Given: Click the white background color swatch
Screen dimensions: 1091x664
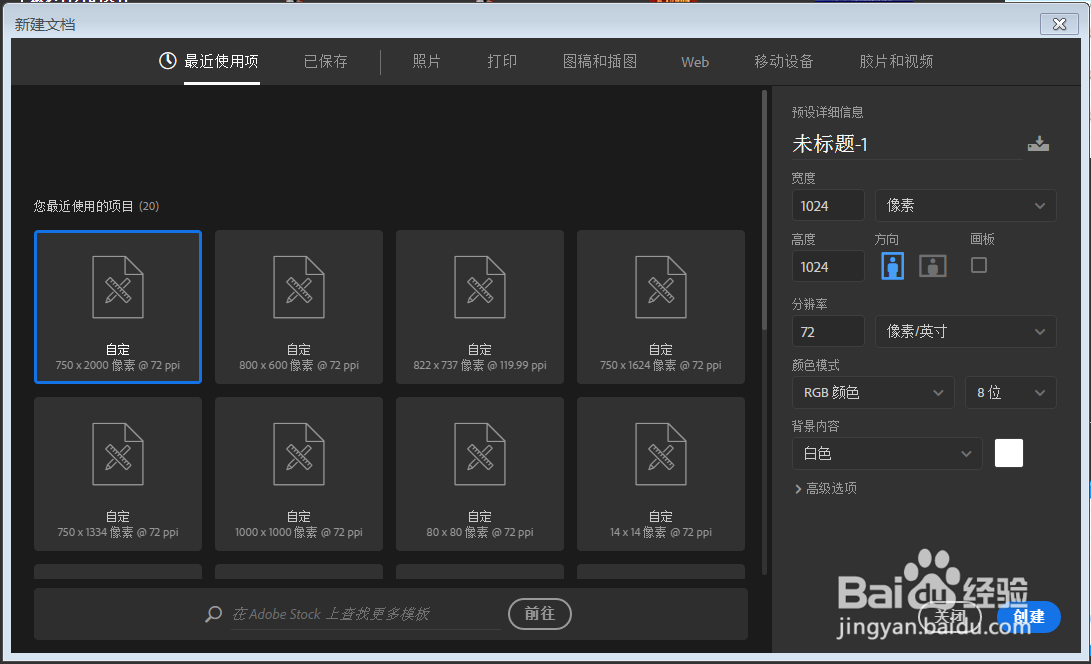Looking at the screenshot, I should (x=1008, y=453).
